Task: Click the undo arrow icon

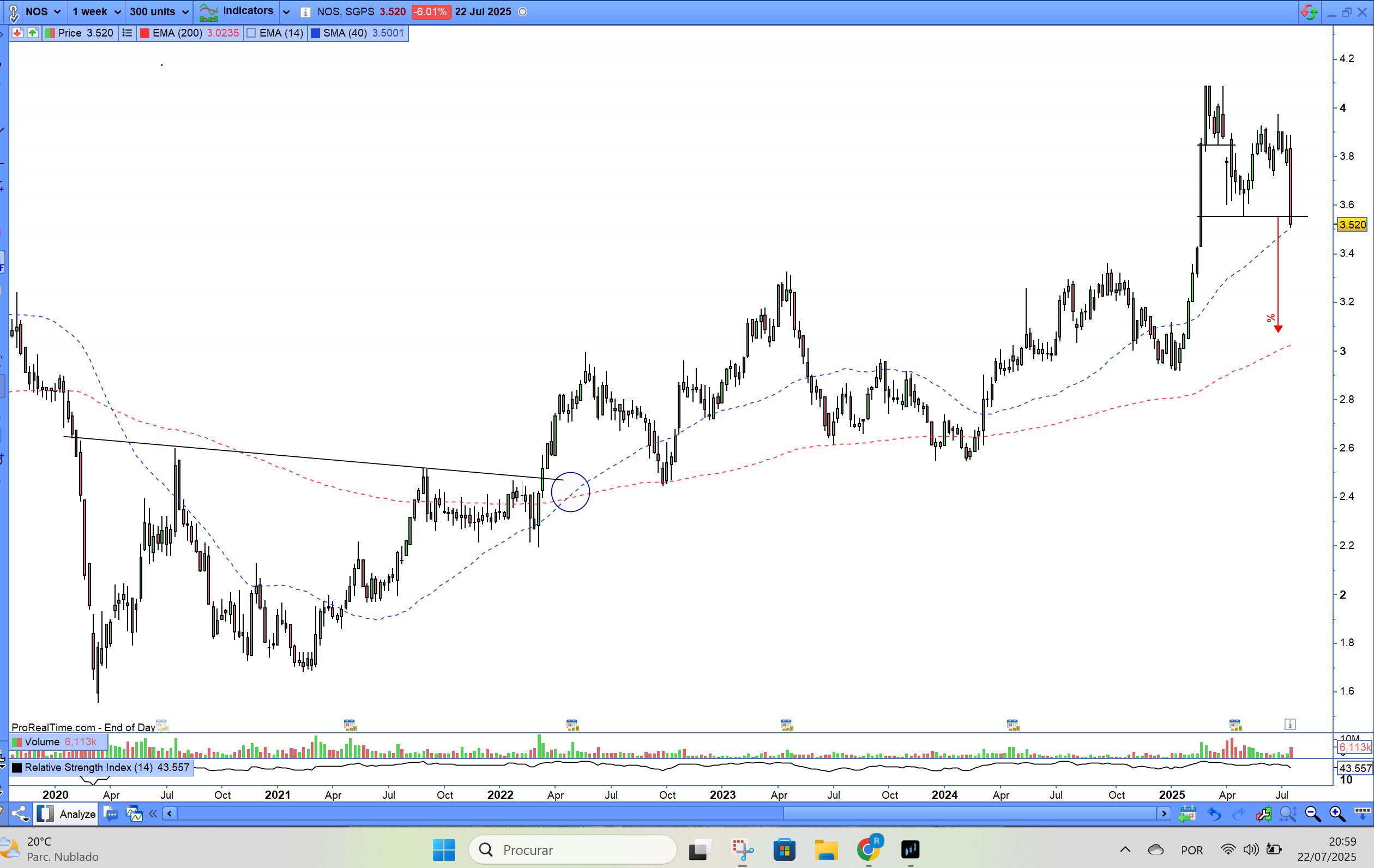Action: click(1214, 814)
